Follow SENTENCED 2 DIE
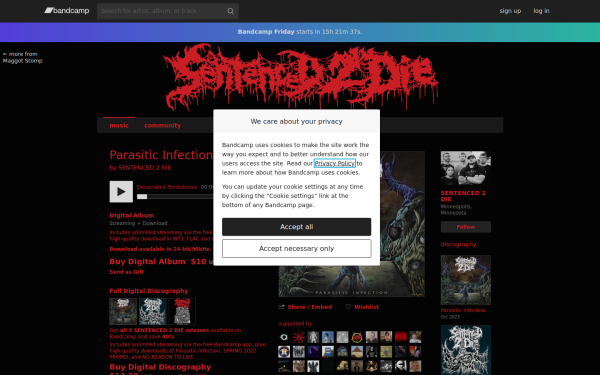The height and width of the screenshot is (375, 600). pos(466,227)
